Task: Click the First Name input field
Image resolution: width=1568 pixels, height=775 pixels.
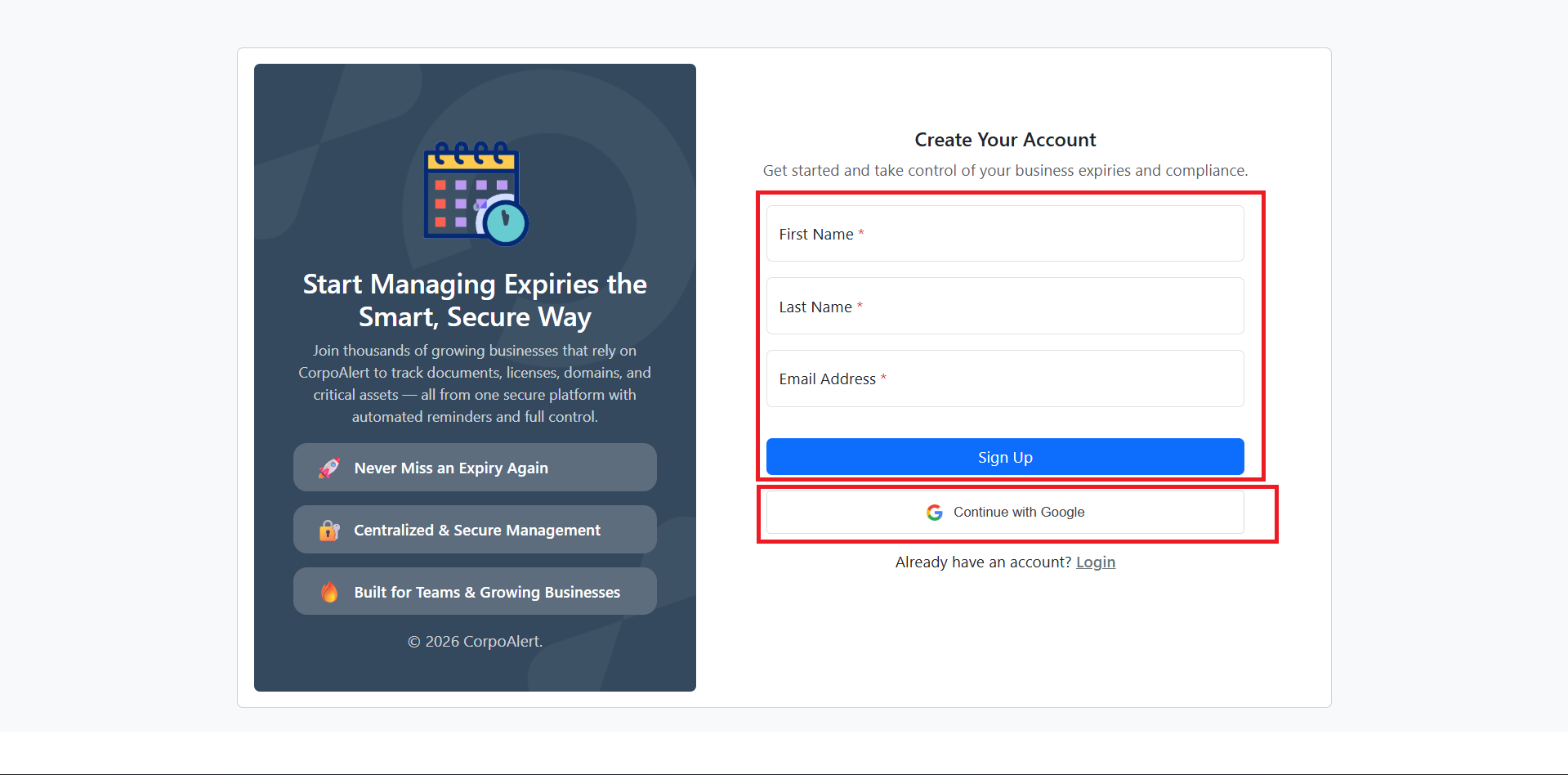Action: pyautogui.click(x=1004, y=234)
